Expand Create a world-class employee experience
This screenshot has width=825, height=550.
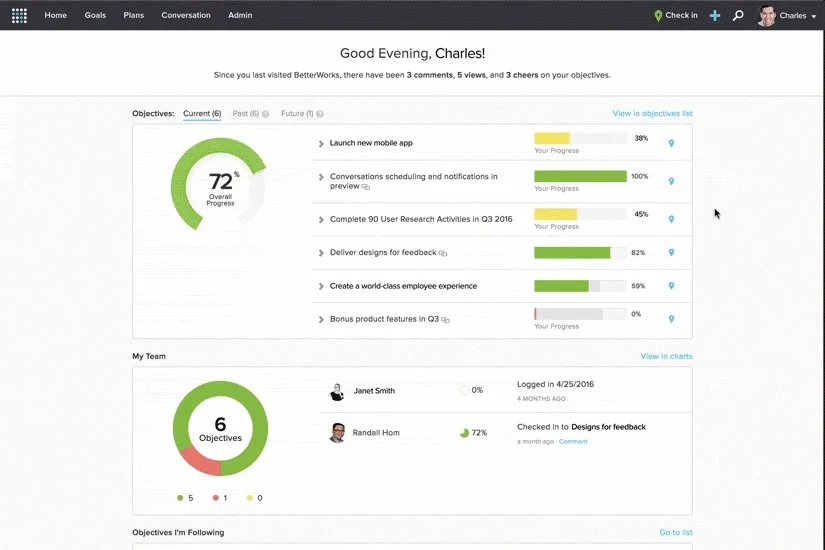click(x=321, y=286)
